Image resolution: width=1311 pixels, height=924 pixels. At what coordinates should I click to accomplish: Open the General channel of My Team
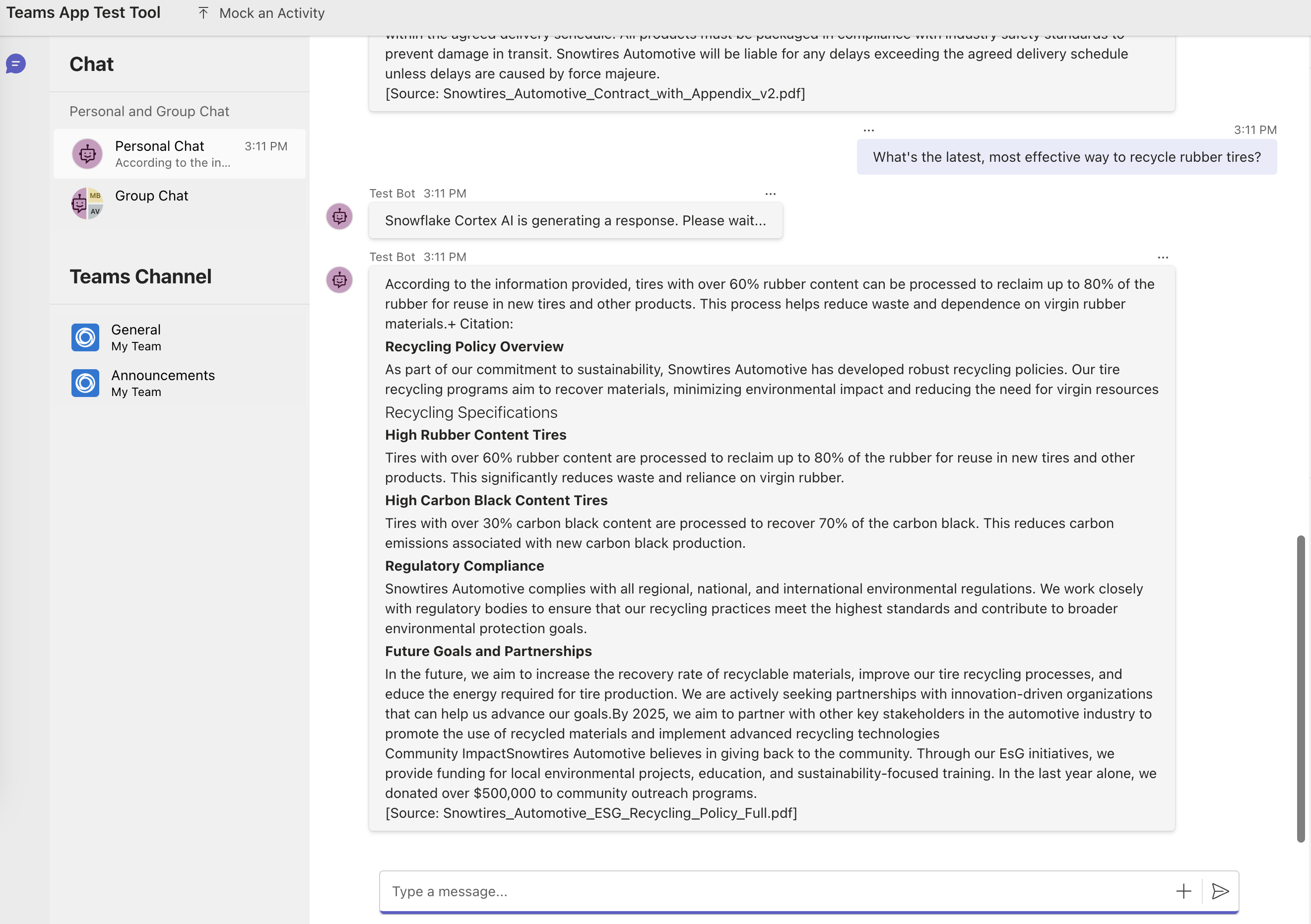tap(136, 337)
